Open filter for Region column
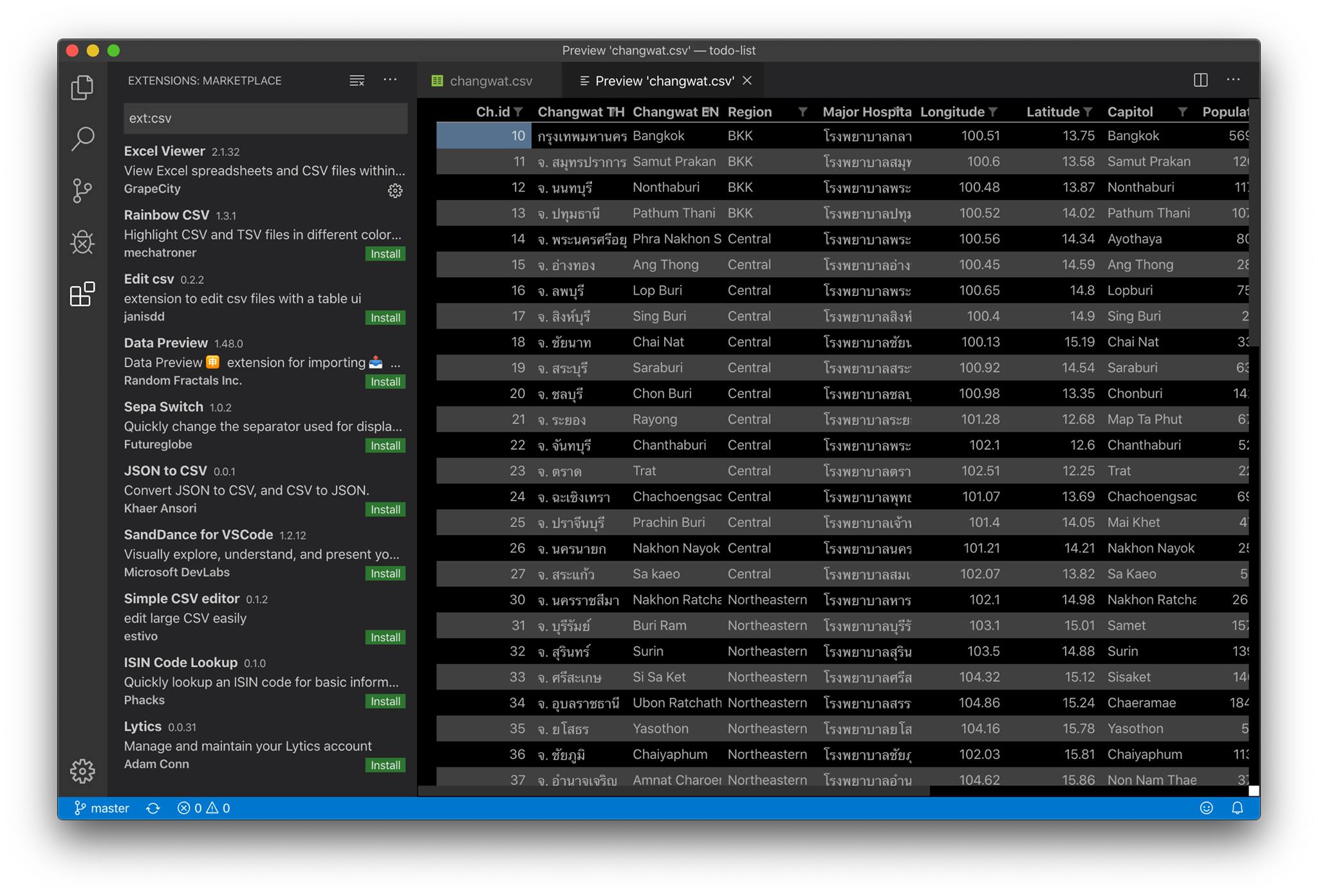The image size is (1318, 896). coord(803,112)
